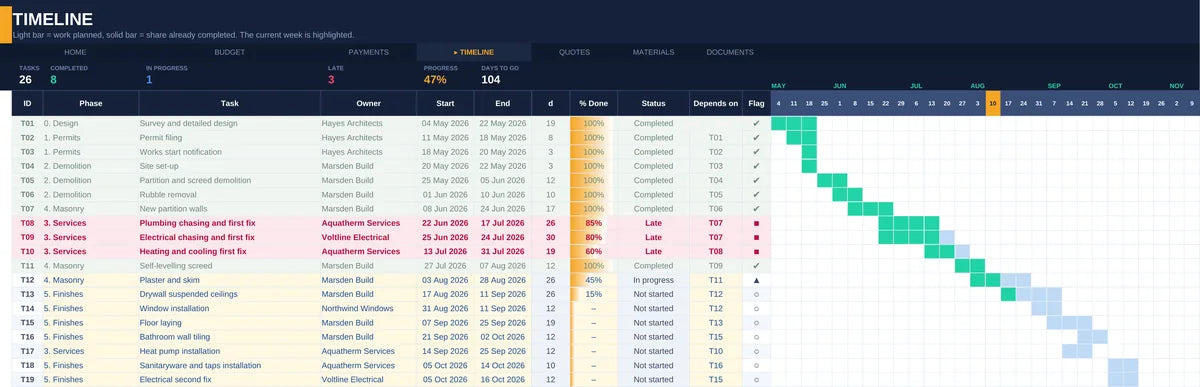
Task: Click the red late flag for T08
Action: point(756,223)
